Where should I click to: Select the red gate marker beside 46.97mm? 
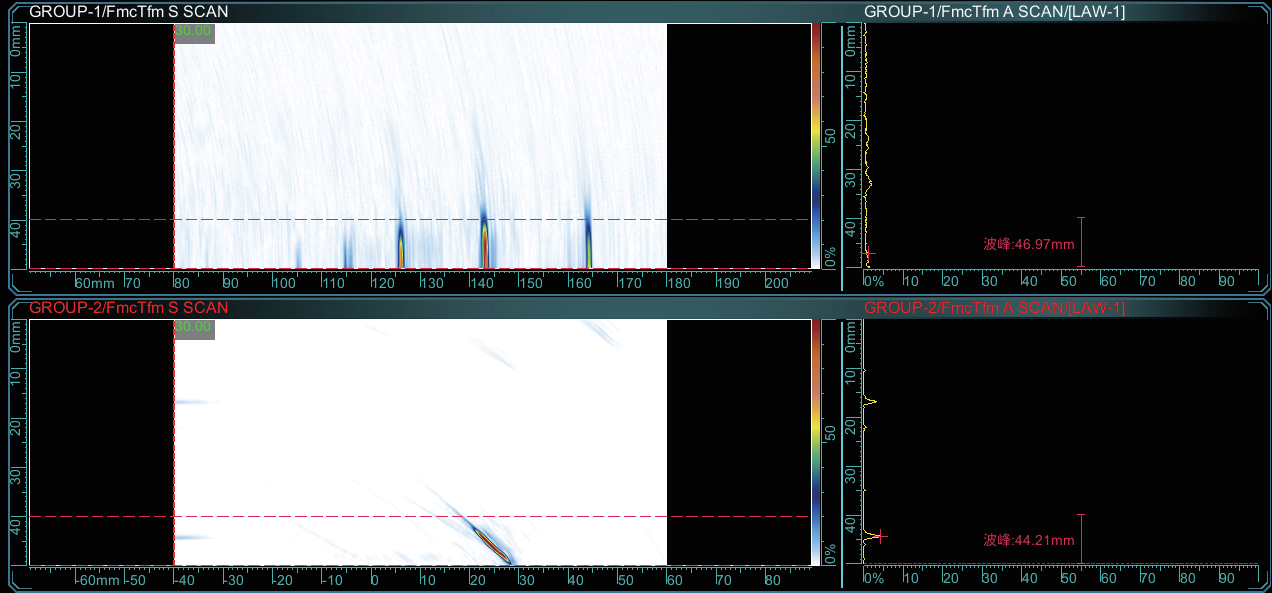(x=1081, y=242)
